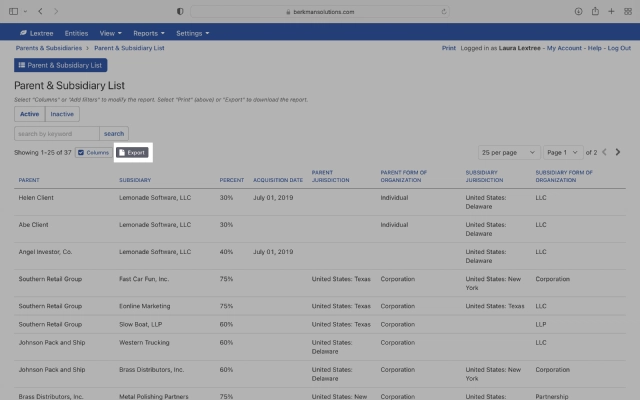Go to next page with the right arrow

pyautogui.click(x=618, y=152)
